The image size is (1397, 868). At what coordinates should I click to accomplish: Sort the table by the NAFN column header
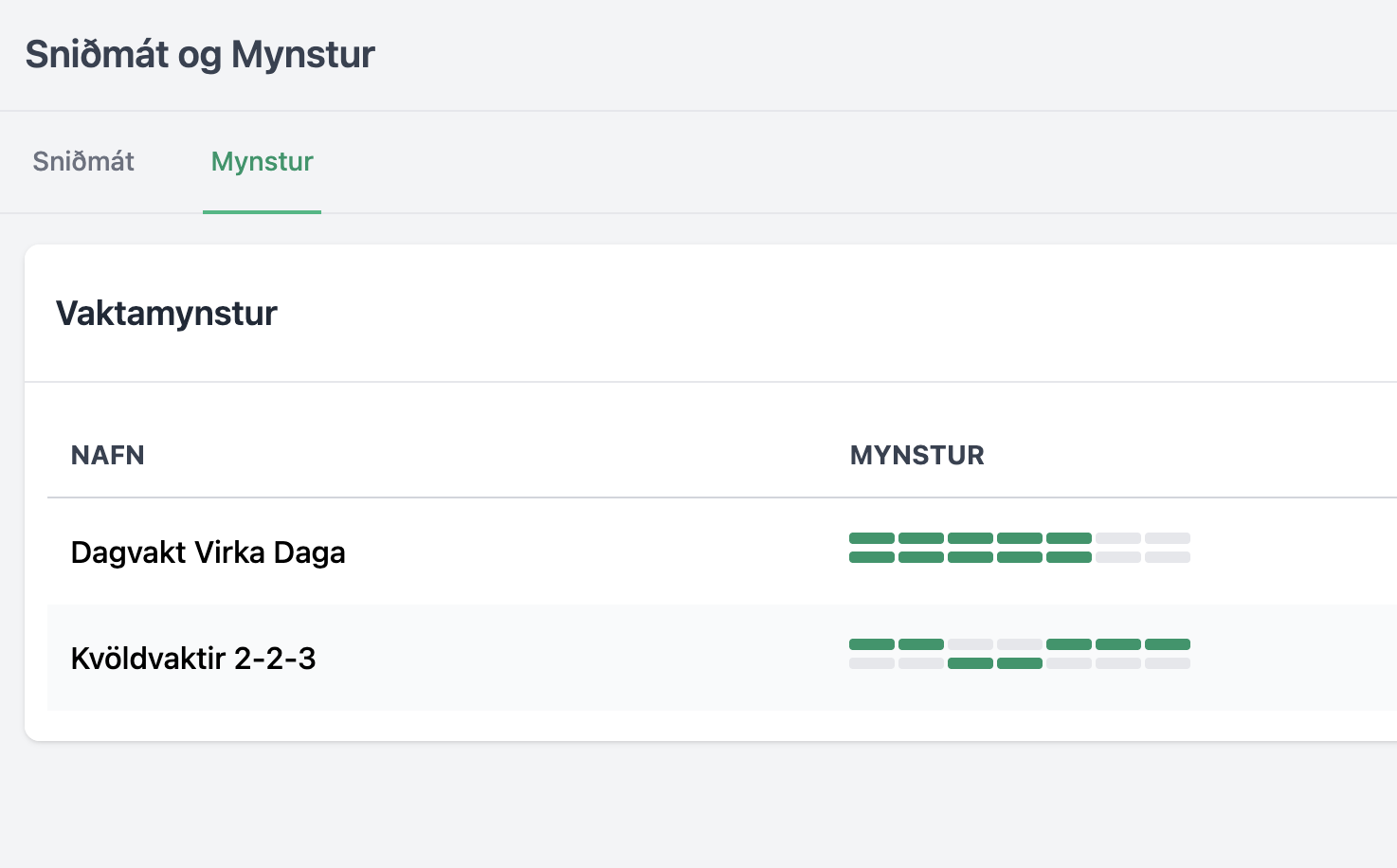107,455
